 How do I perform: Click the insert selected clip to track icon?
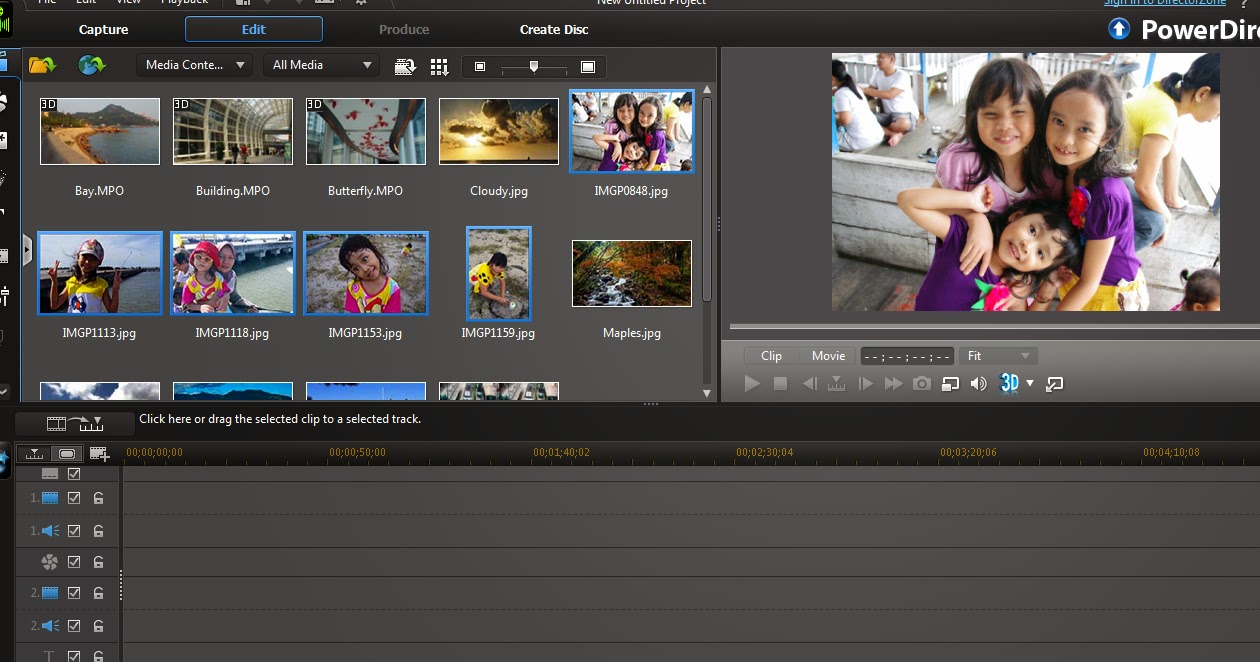(x=75, y=424)
